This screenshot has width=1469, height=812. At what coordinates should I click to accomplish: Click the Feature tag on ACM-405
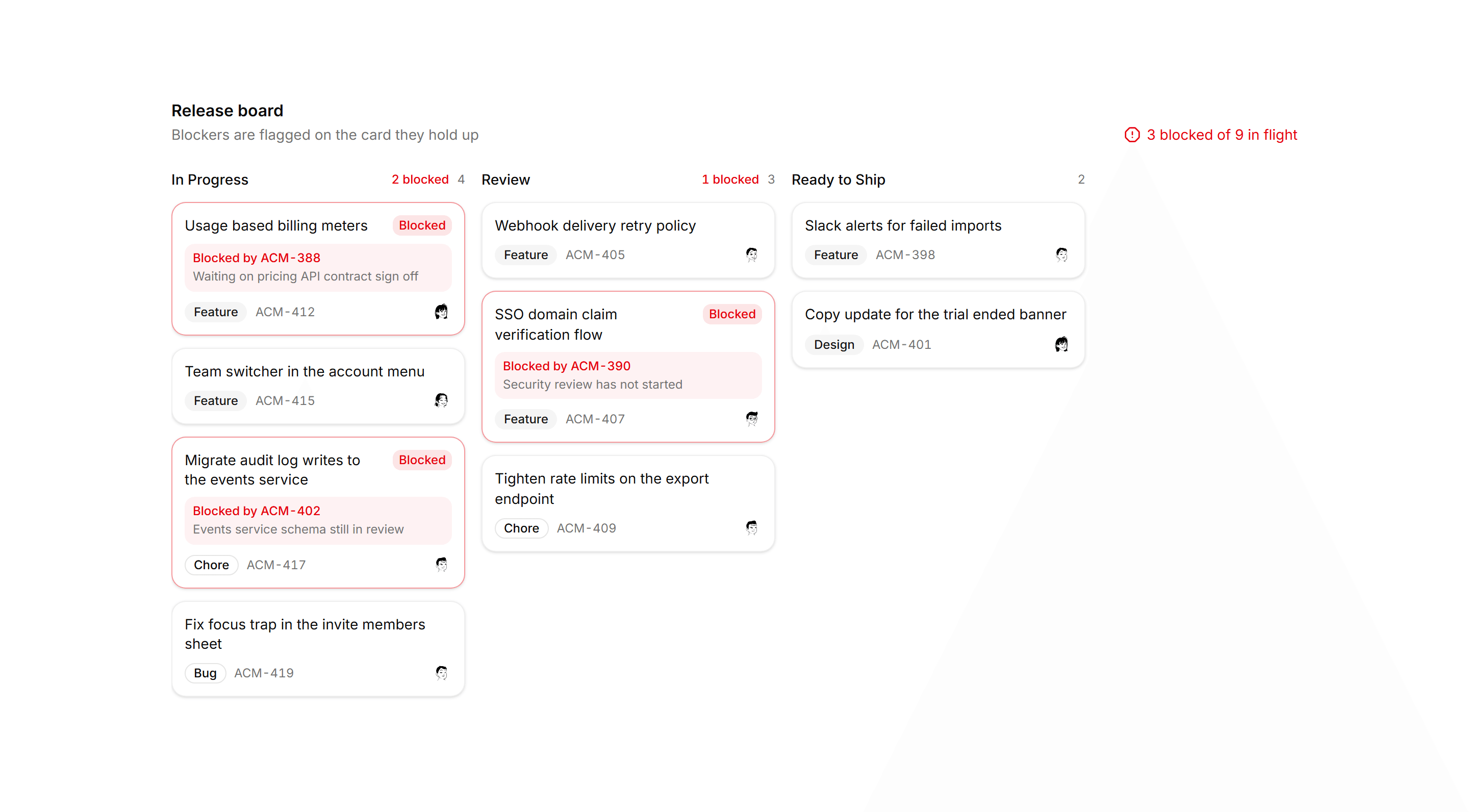tap(526, 255)
